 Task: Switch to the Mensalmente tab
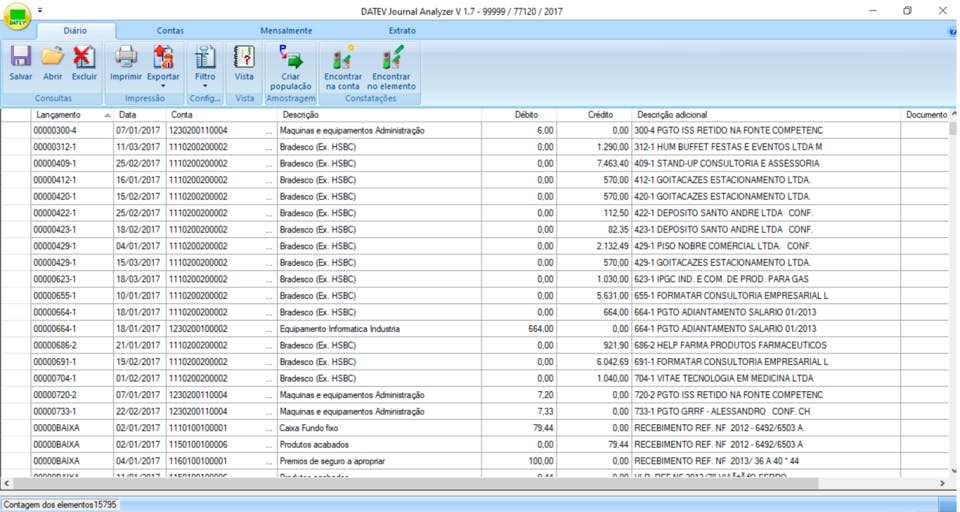click(286, 31)
